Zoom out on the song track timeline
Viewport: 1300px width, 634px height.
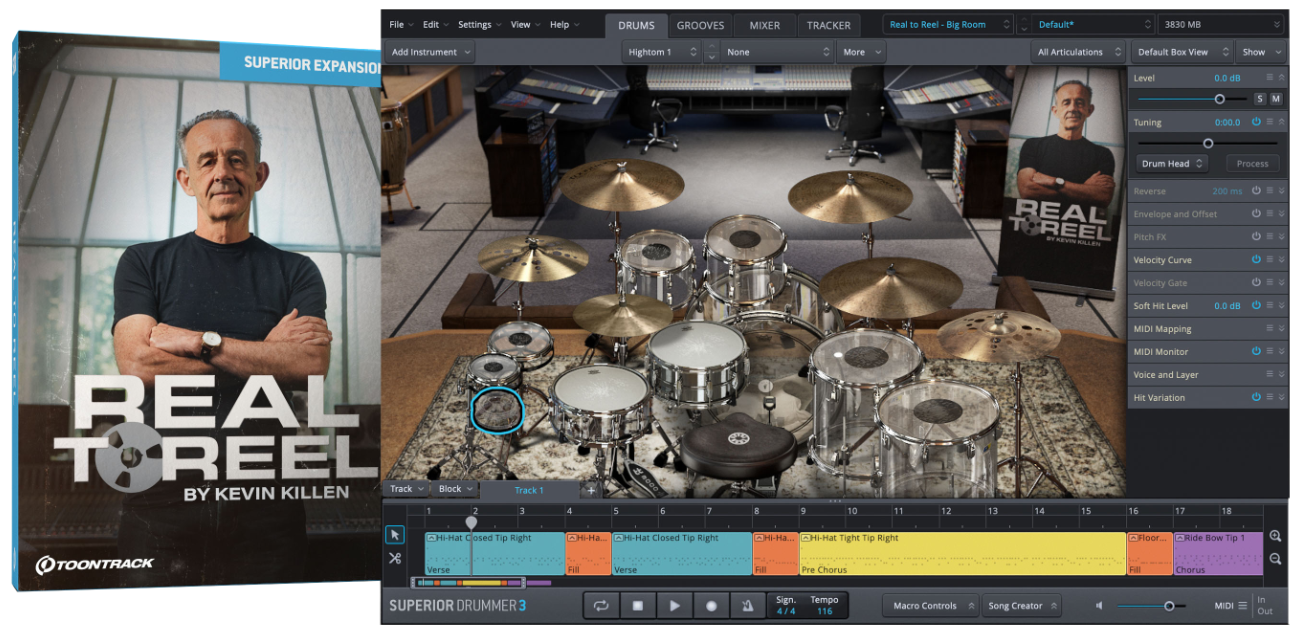click(1275, 559)
